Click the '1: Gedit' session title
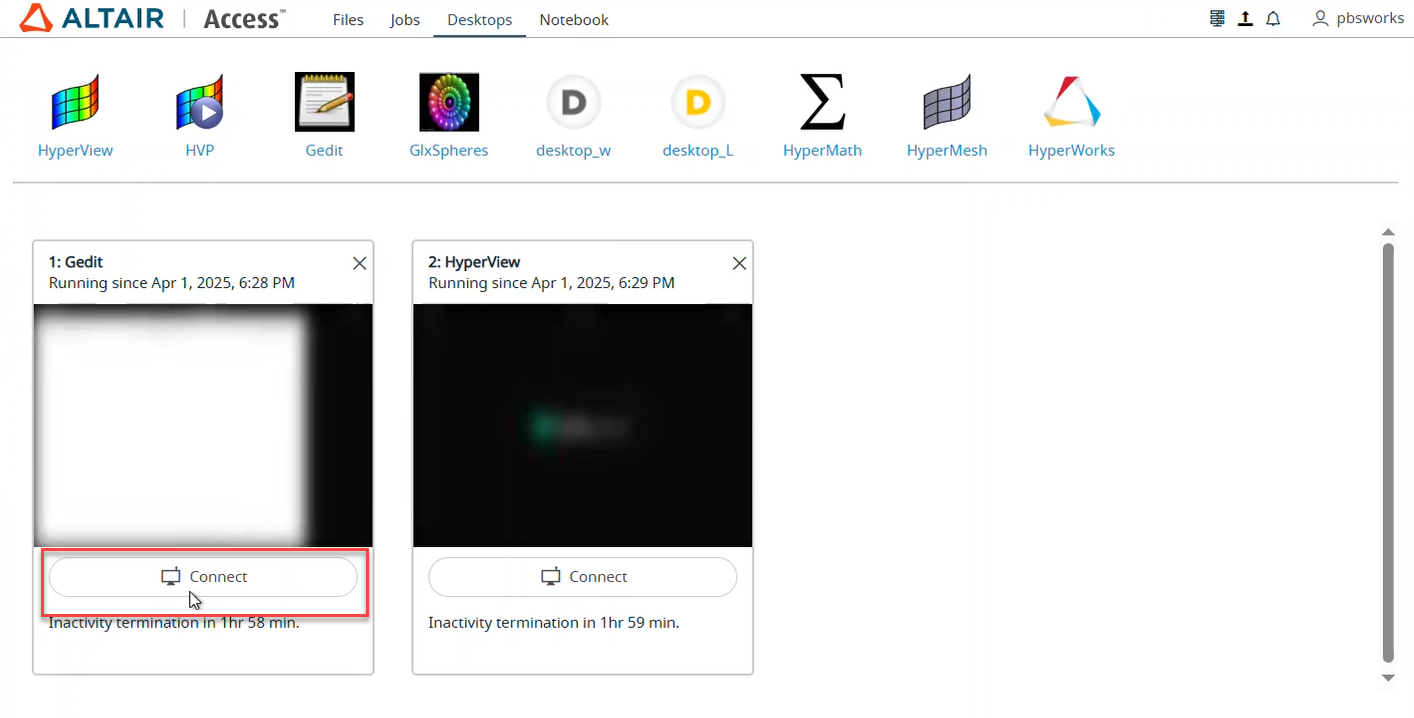 pos(76,262)
